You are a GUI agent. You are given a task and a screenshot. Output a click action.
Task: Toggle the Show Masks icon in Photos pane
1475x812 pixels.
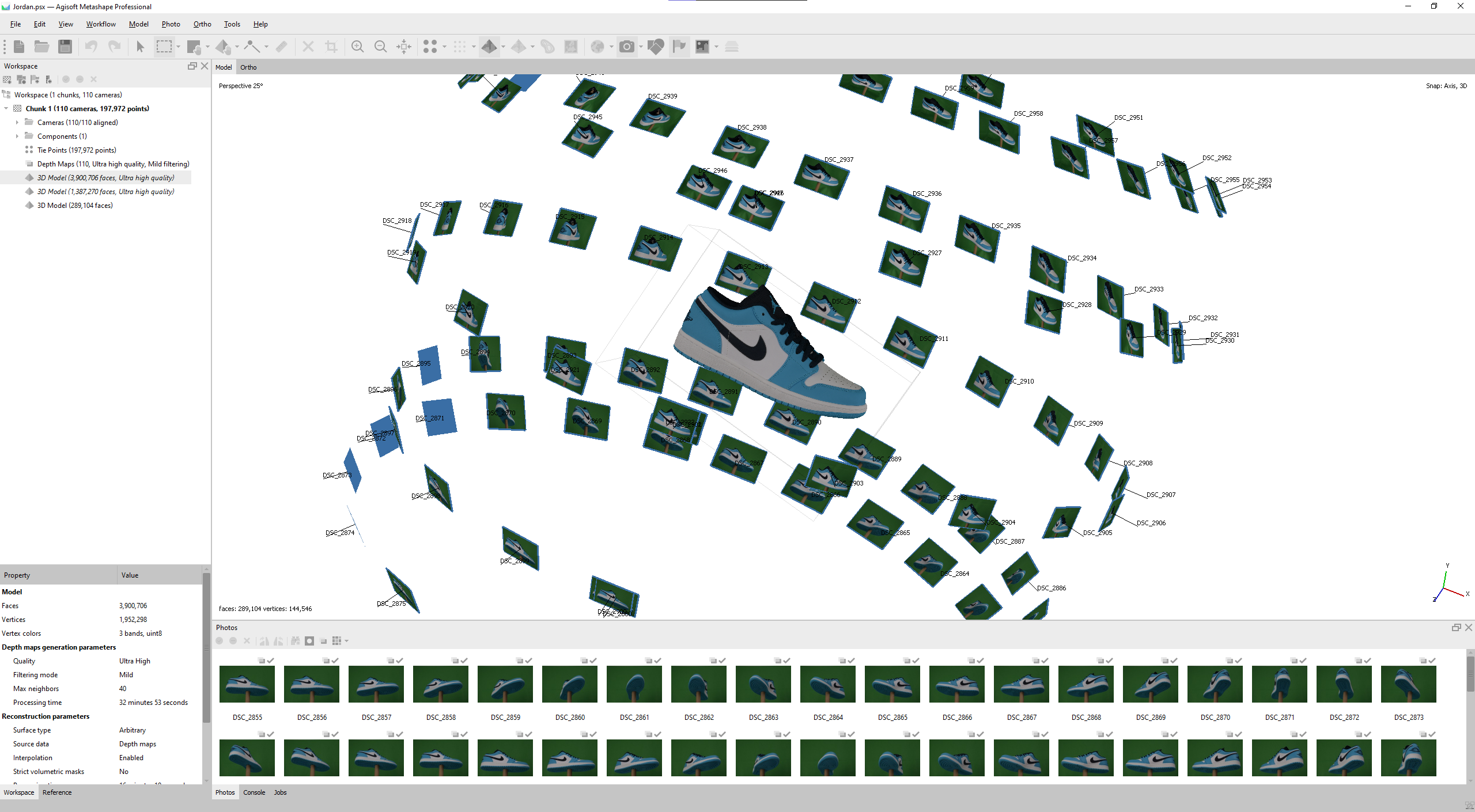309,641
